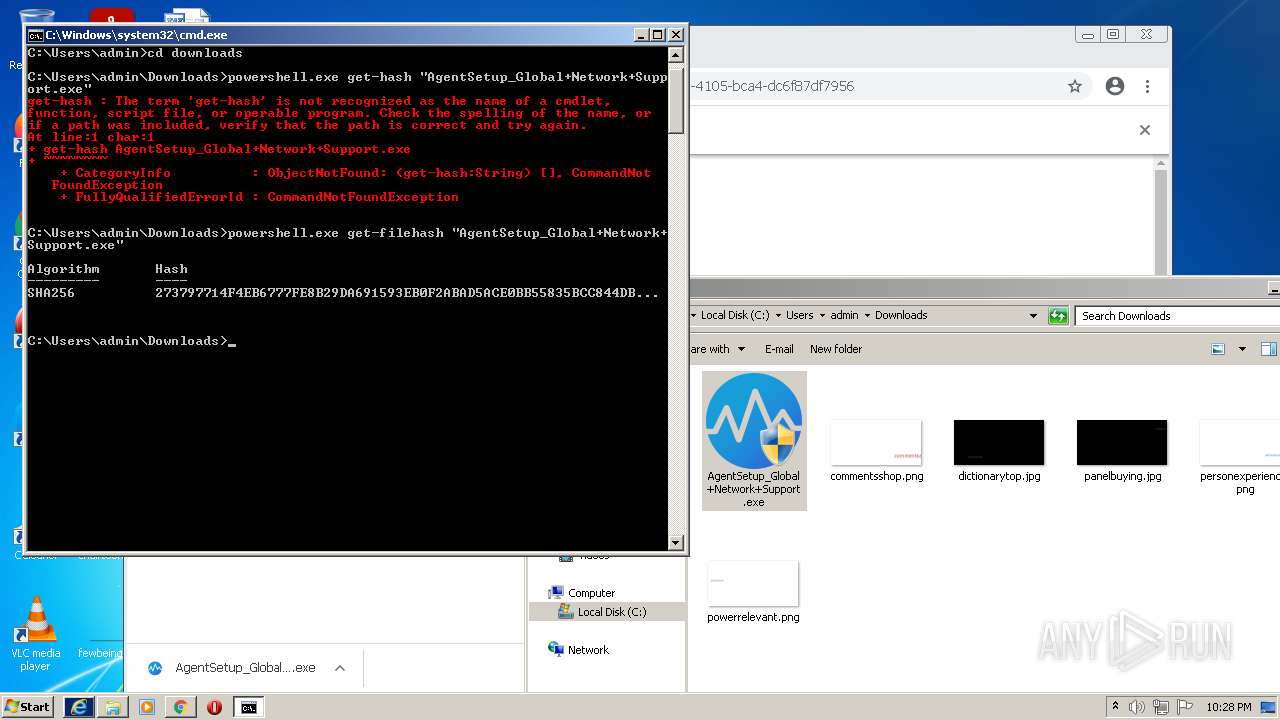The image size is (1280, 720).
Task: Open the view options dropdown arrow
Action: click(1242, 349)
